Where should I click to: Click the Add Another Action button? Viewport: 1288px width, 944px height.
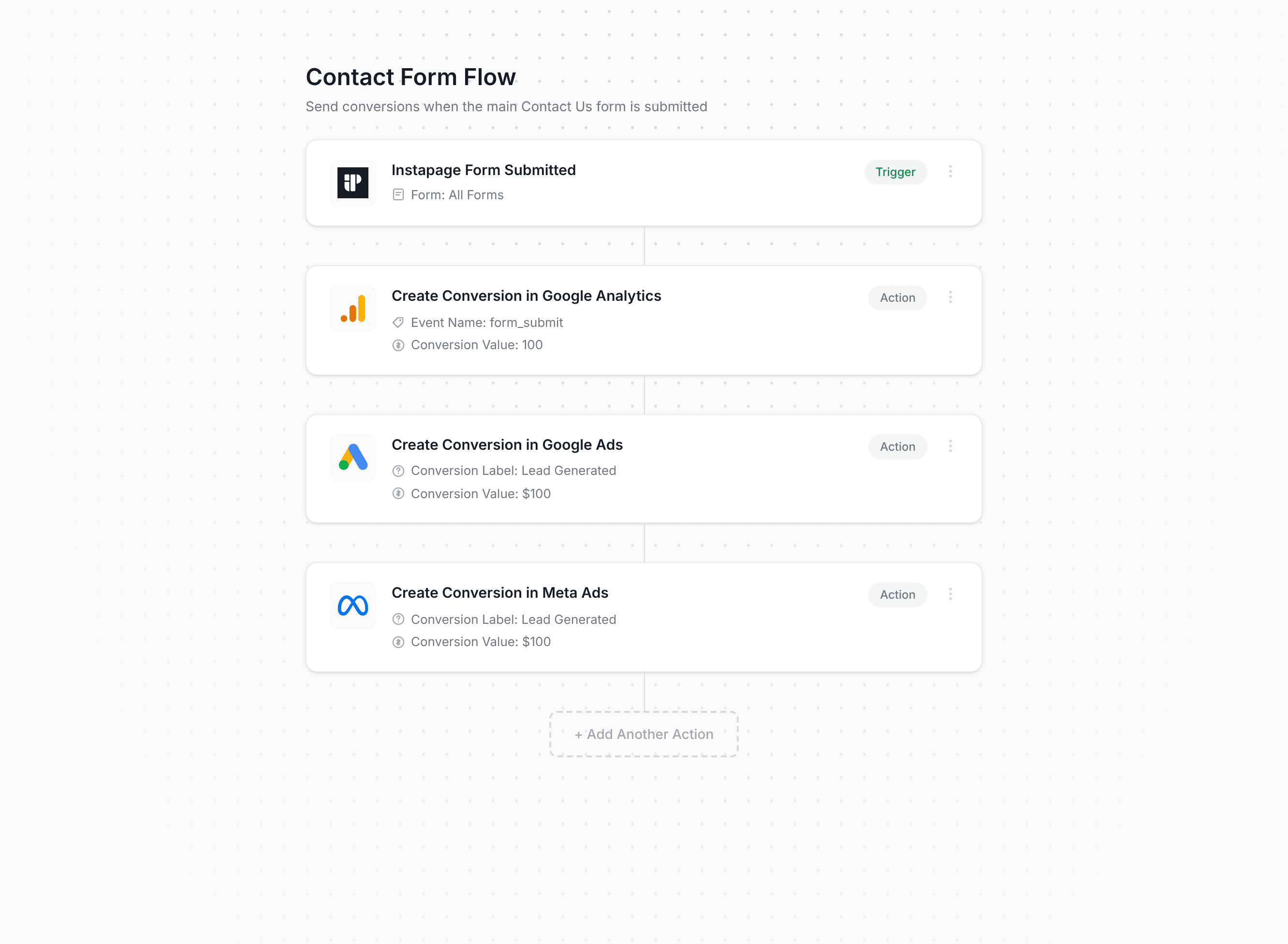tap(643, 734)
